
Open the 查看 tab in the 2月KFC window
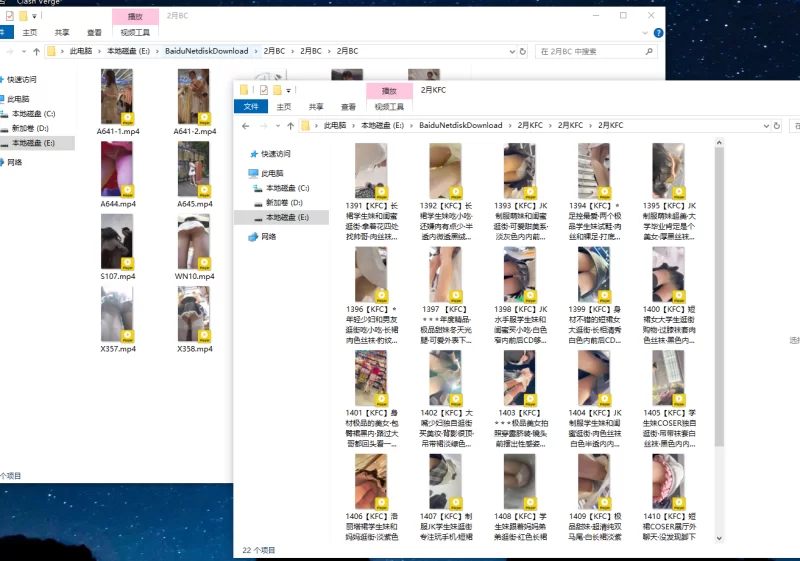click(346, 107)
